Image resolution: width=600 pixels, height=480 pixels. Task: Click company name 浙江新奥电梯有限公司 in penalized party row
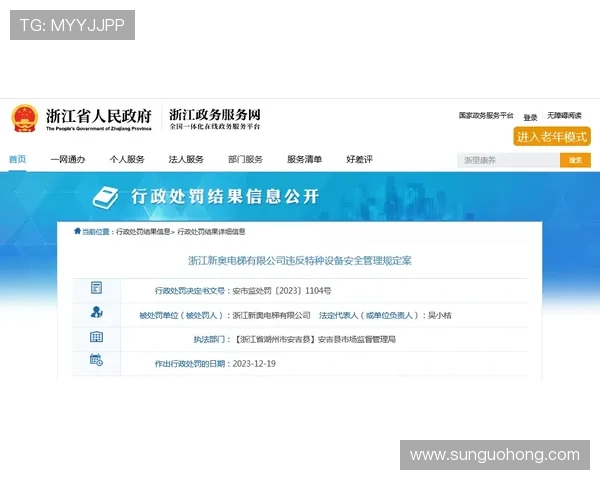(271, 315)
